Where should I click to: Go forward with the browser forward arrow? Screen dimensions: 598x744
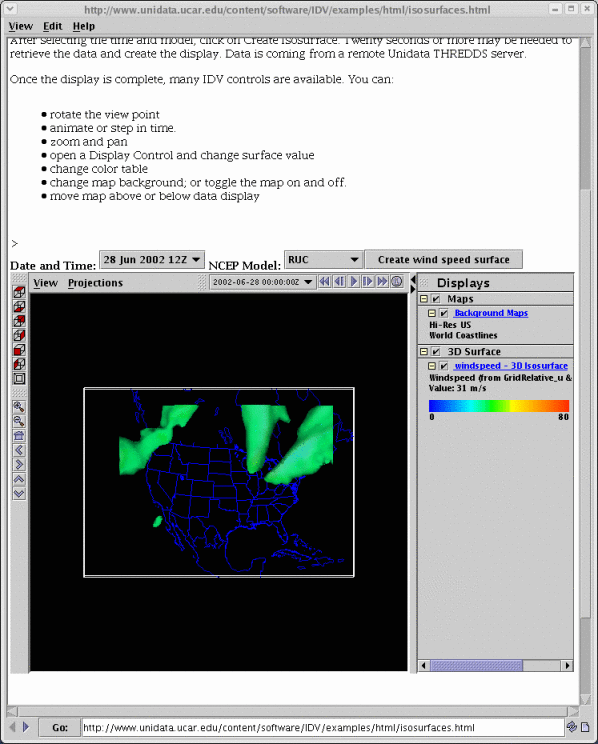tap(26, 727)
